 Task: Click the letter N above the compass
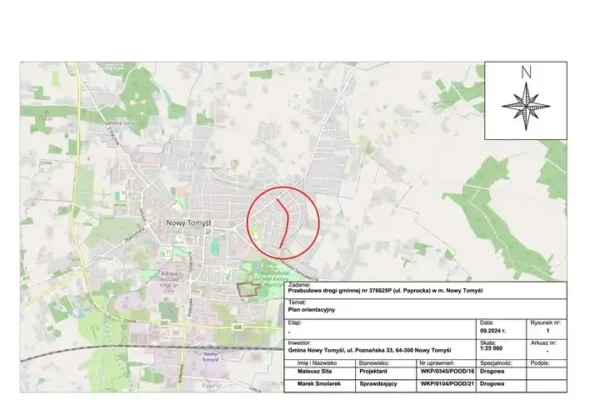click(x=527, y=72)
